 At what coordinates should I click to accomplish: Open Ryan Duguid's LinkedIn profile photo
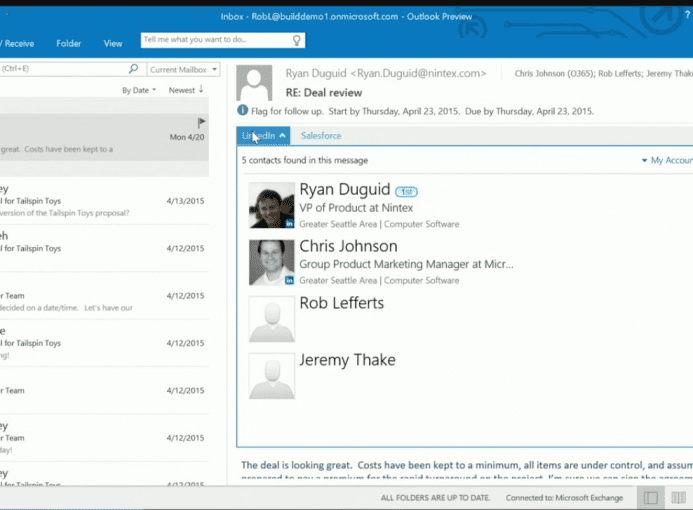tap(271, 205)
